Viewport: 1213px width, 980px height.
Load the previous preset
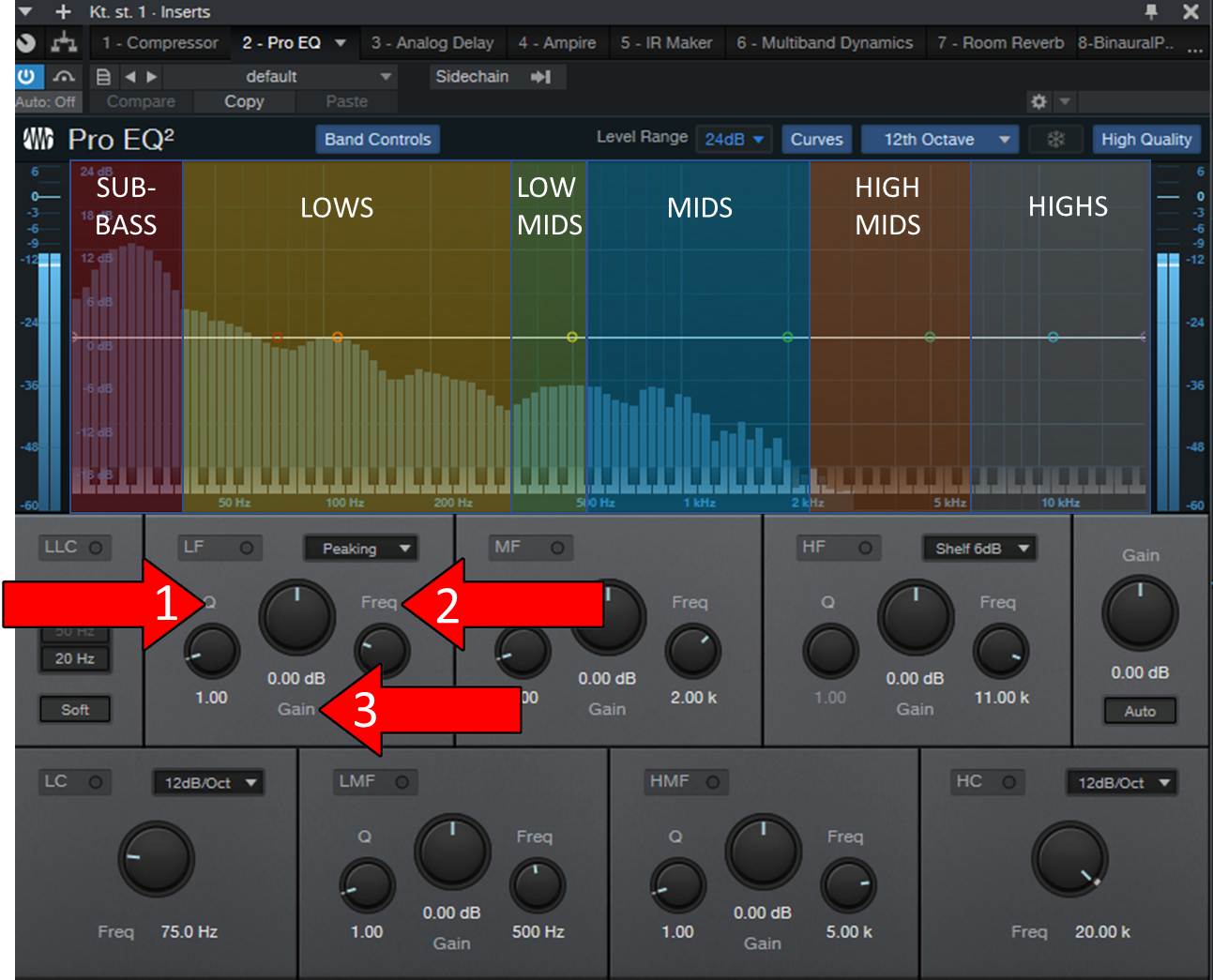click(x=130, y=77)
